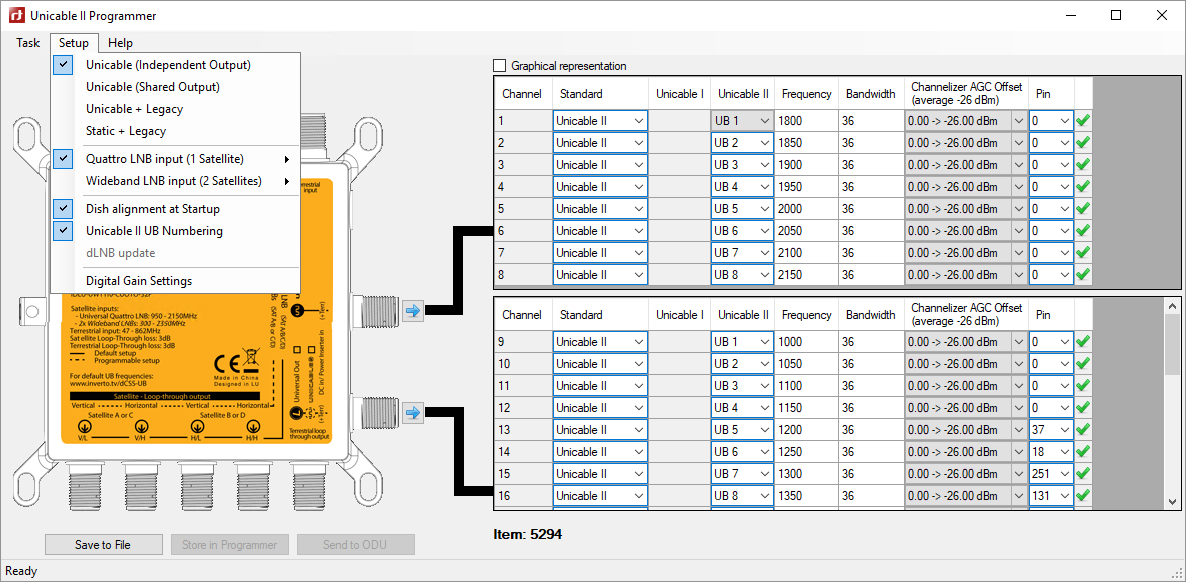Click green checkmark for channel 1

pyautogui.click(x=1083, y=121)
